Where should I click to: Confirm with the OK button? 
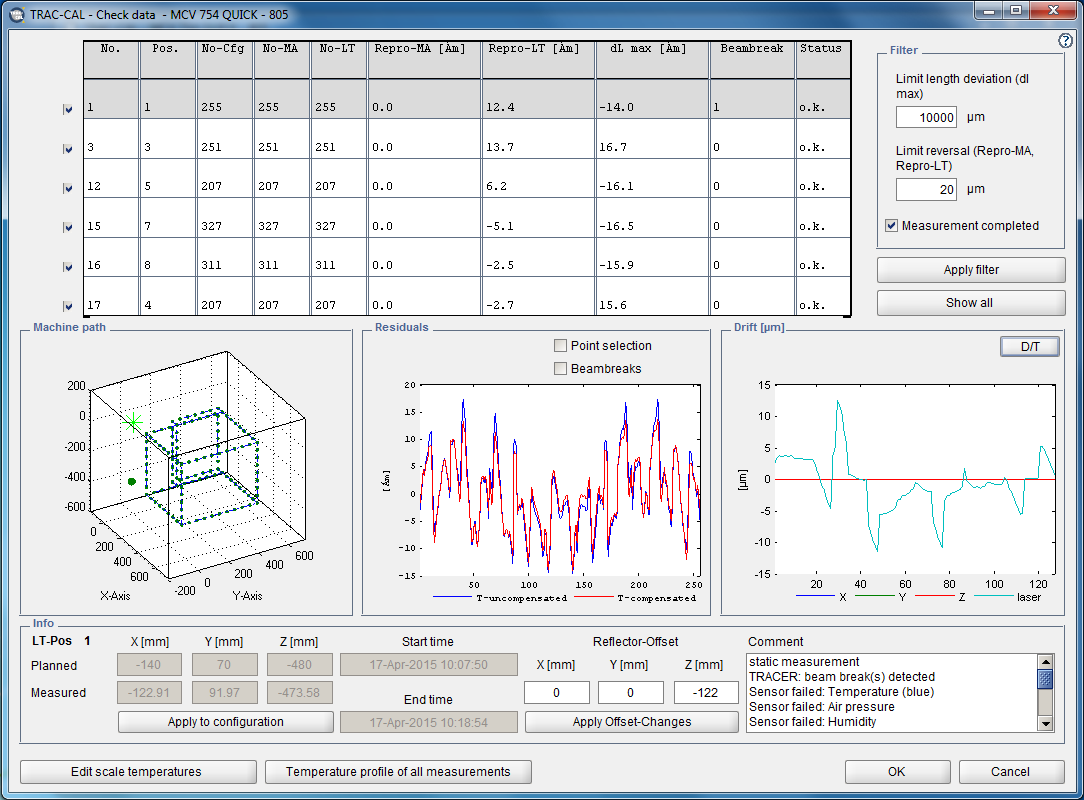[x=897, y=772]
